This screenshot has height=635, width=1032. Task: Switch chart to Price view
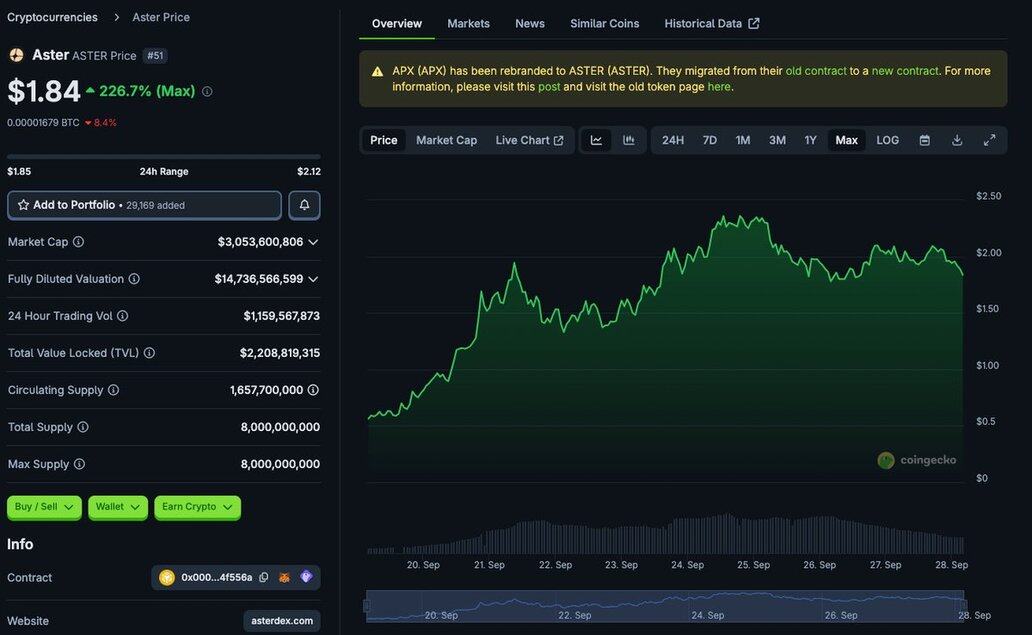[x=384, y=140]
